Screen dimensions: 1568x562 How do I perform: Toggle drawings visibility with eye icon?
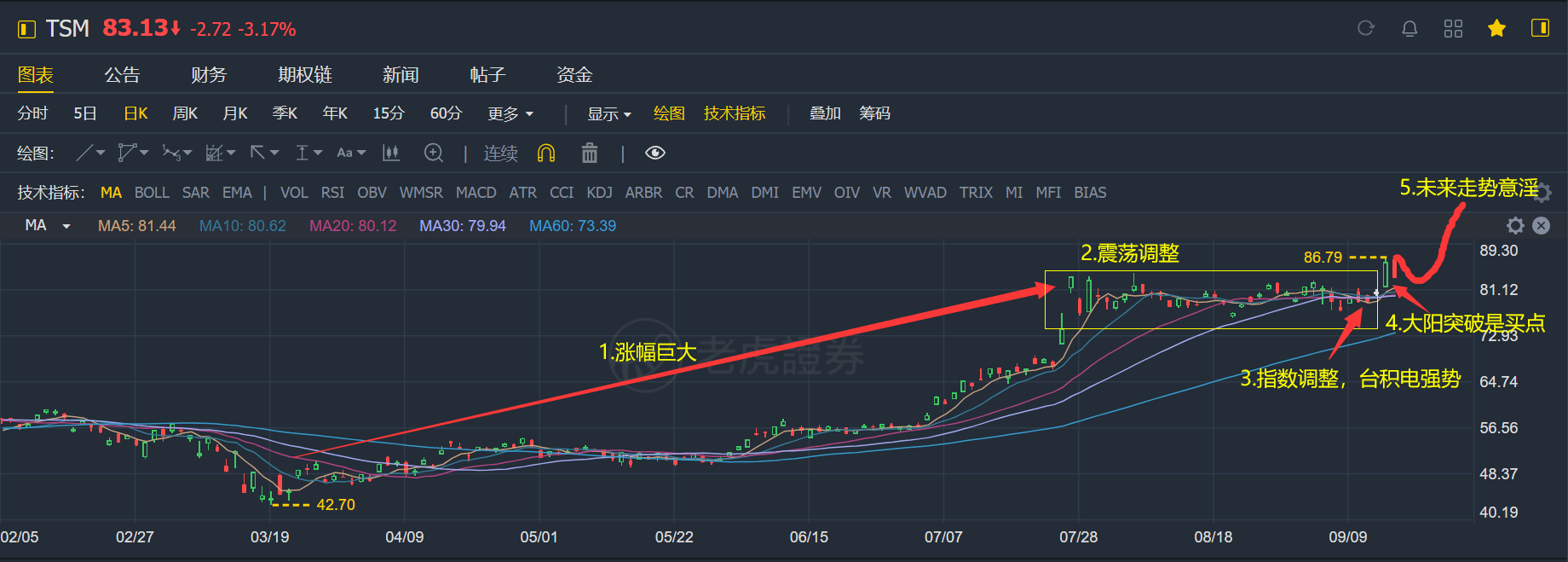coord(654,154)
